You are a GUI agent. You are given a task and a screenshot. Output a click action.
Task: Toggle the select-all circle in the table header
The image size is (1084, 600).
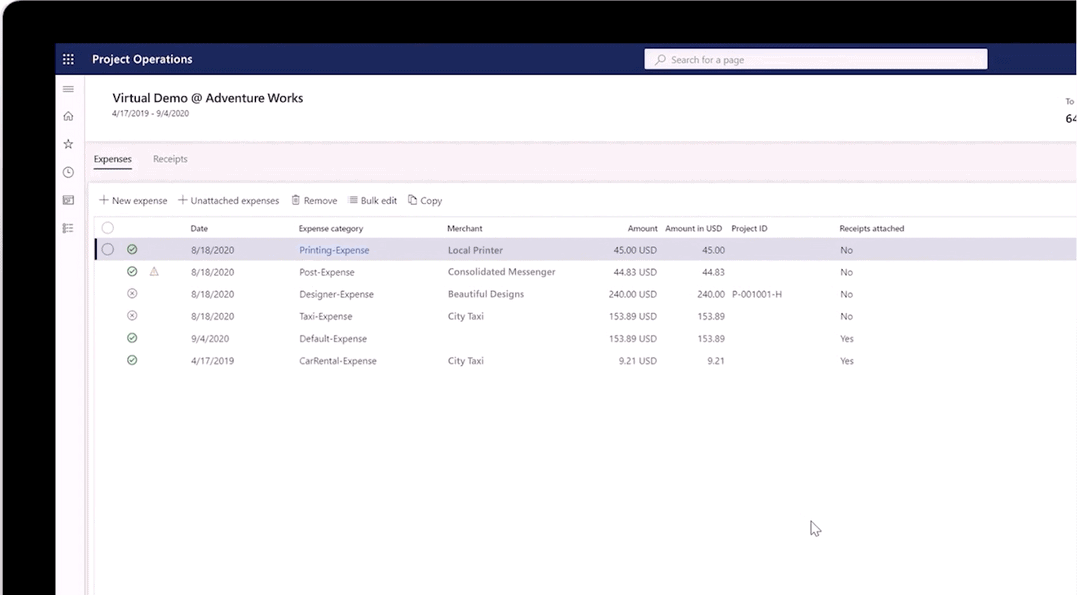tap(108, 228)
